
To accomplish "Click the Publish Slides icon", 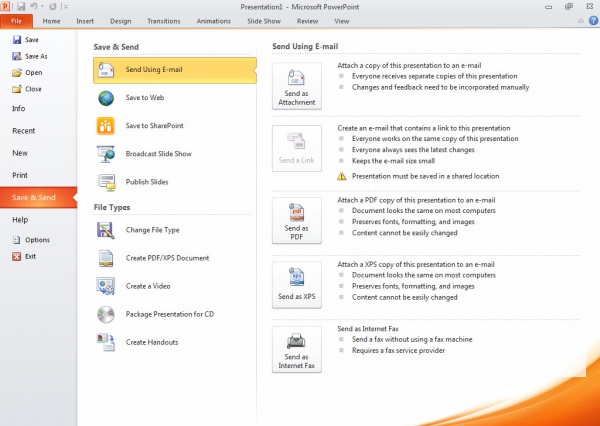I will 106,182.
